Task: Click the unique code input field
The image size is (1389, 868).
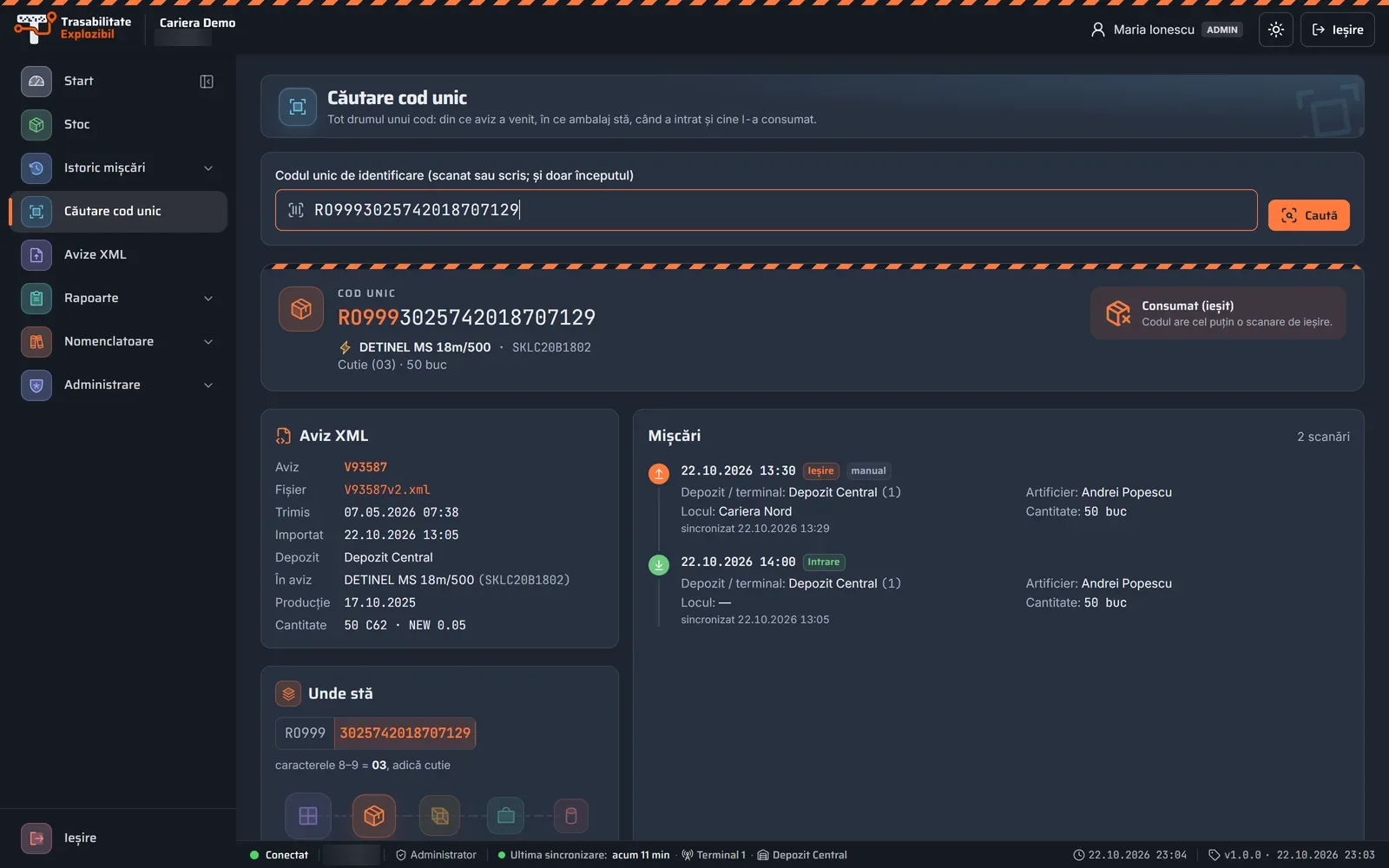Action: (766, 210)
